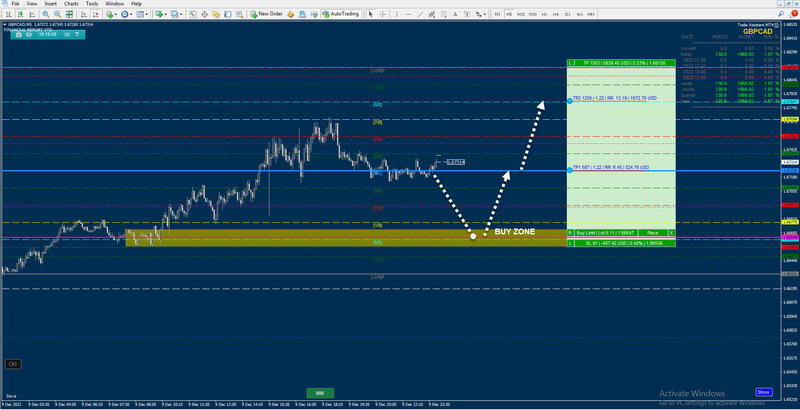Switch to H4 timeframe
The height and width of the screenshot is (410, 800).
tap(556, 14)
